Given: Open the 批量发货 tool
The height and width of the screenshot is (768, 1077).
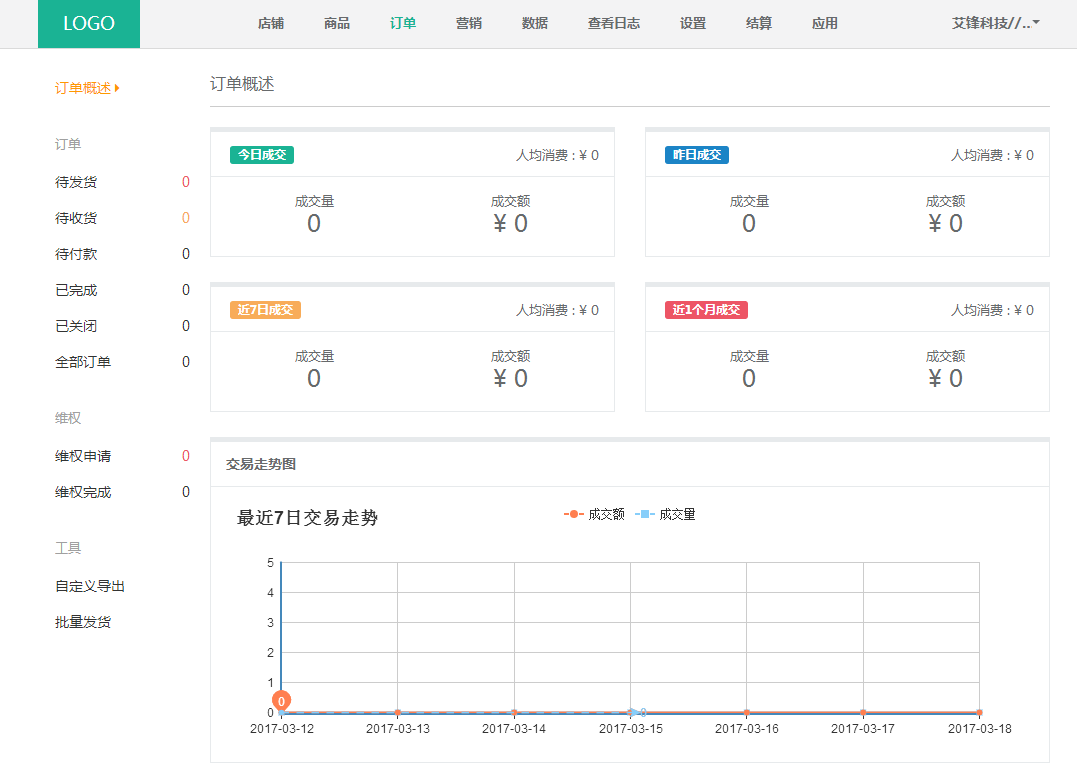Looking at the screenshot, I should coord(83,622).
